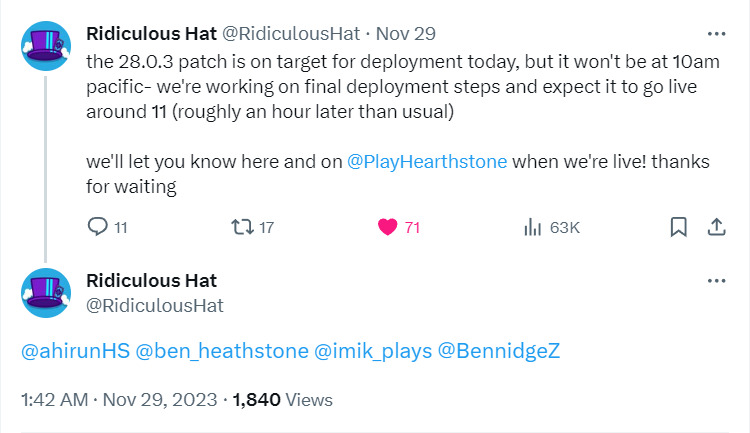This screenshot has height=433, width=750.
Task: Open the first tweet's three-dot menu
Action: (717, 34)
